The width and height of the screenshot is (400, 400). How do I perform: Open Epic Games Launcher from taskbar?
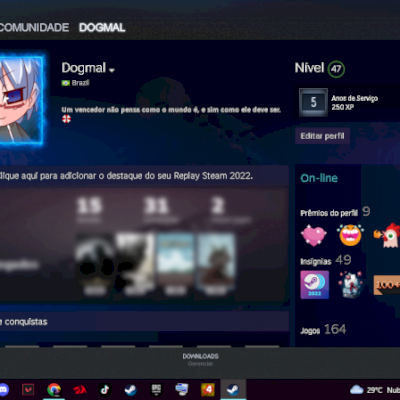156,389
